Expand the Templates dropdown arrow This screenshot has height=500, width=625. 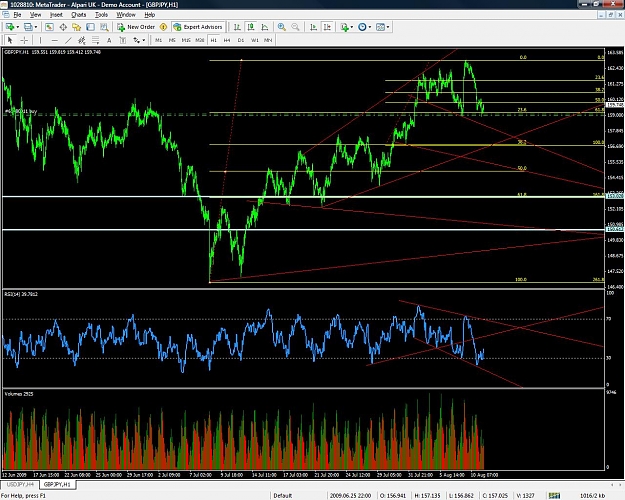pos(387,27)
